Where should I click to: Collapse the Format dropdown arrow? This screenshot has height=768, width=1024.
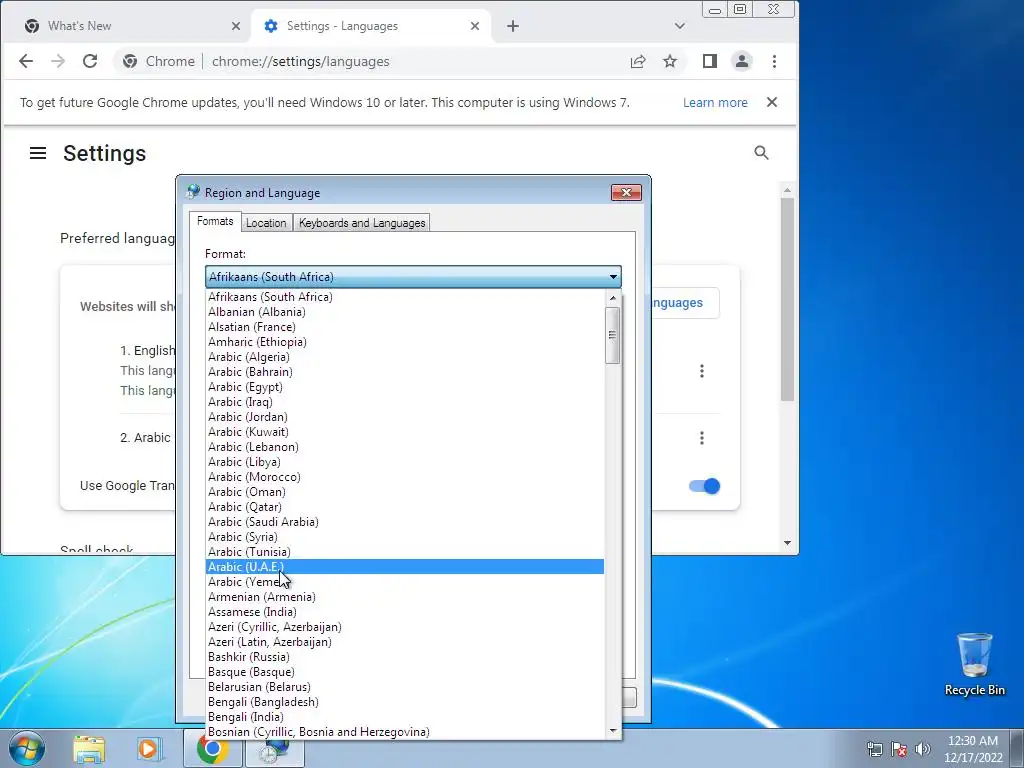[x=613, y=277]
